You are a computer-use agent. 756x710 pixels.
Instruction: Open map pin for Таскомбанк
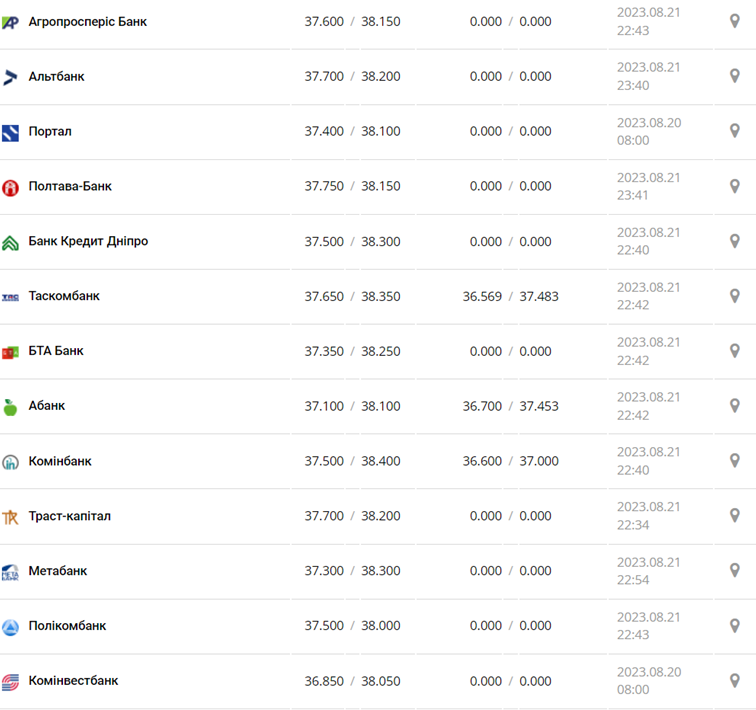click(x=734, y=296)
